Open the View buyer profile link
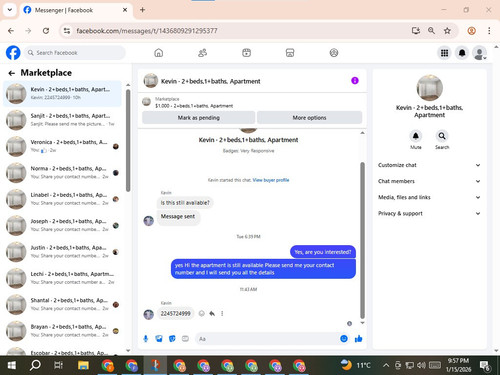500x375 pixels. (271, 180)
